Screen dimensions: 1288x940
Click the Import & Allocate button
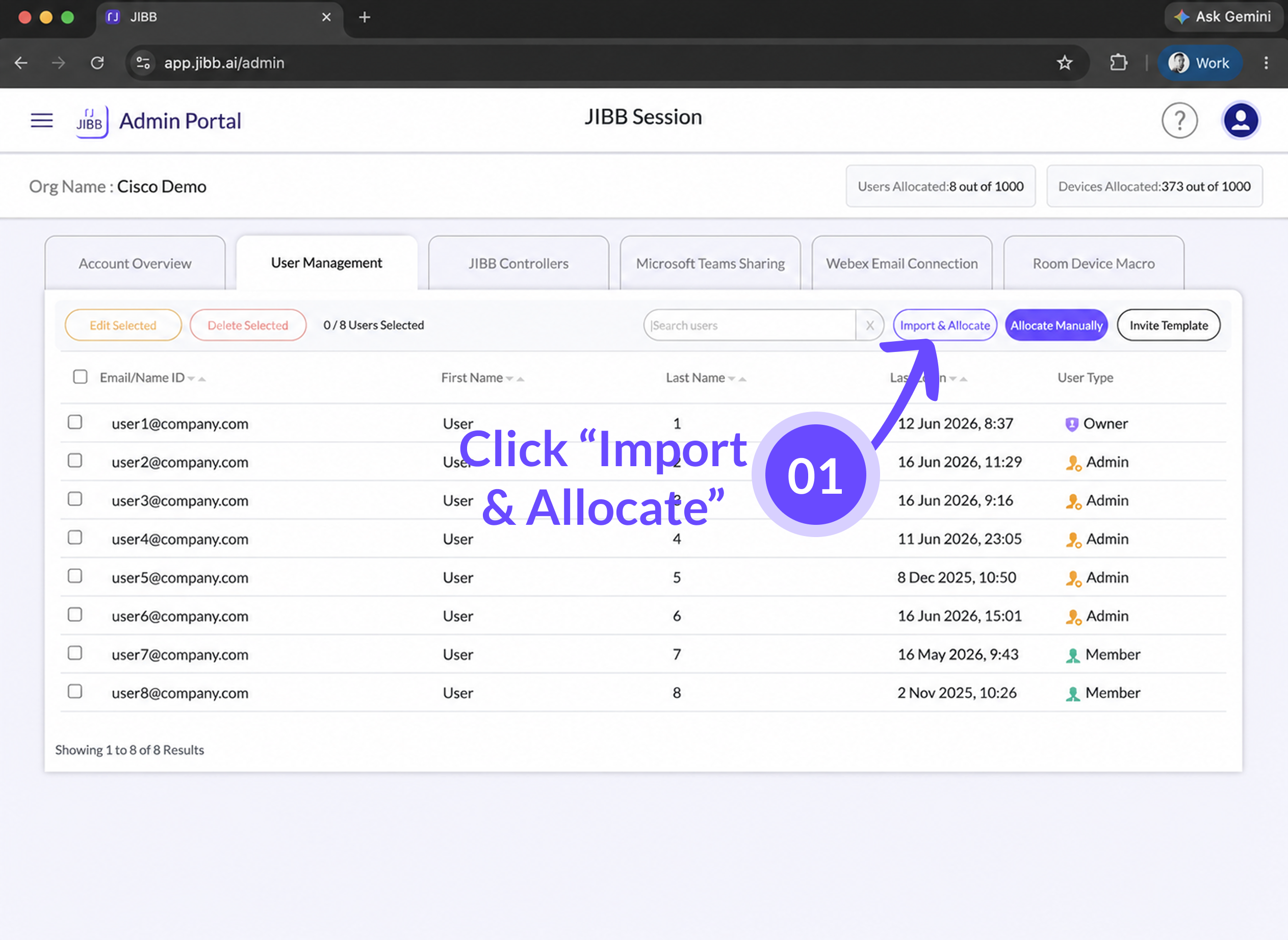[x=945, y=325]
